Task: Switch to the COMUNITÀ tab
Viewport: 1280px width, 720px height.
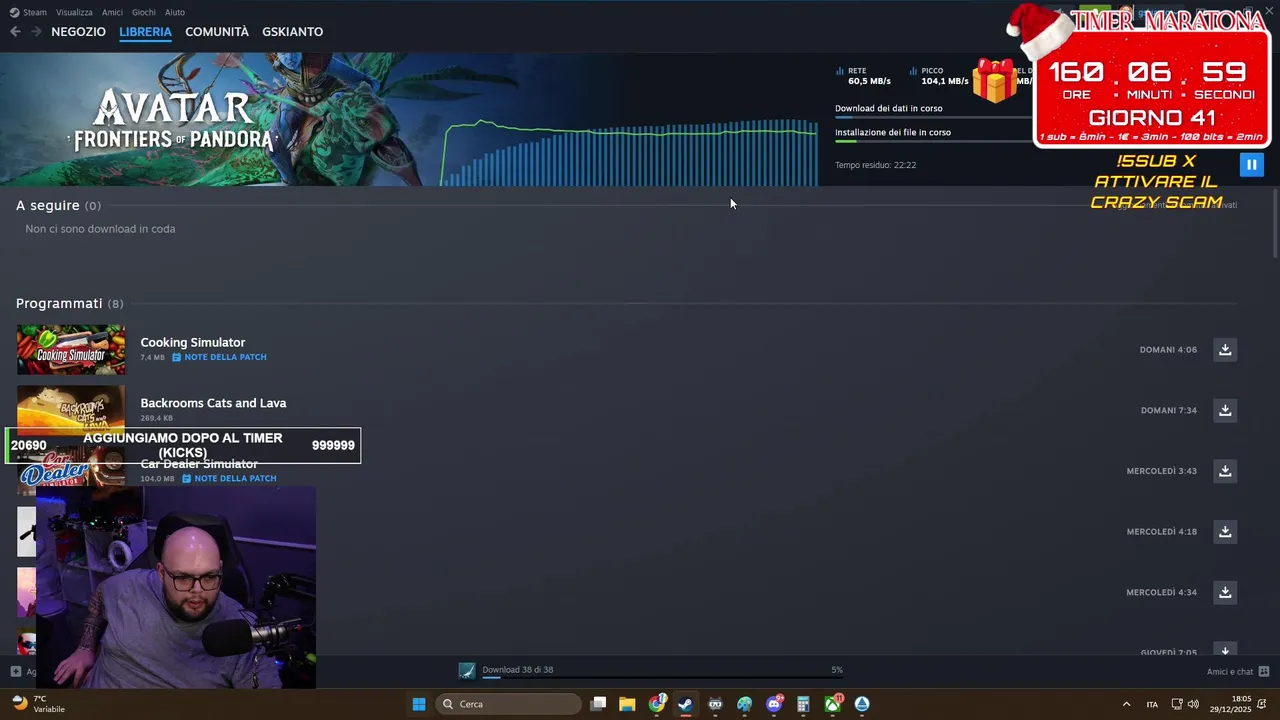Action: (217, 32)
